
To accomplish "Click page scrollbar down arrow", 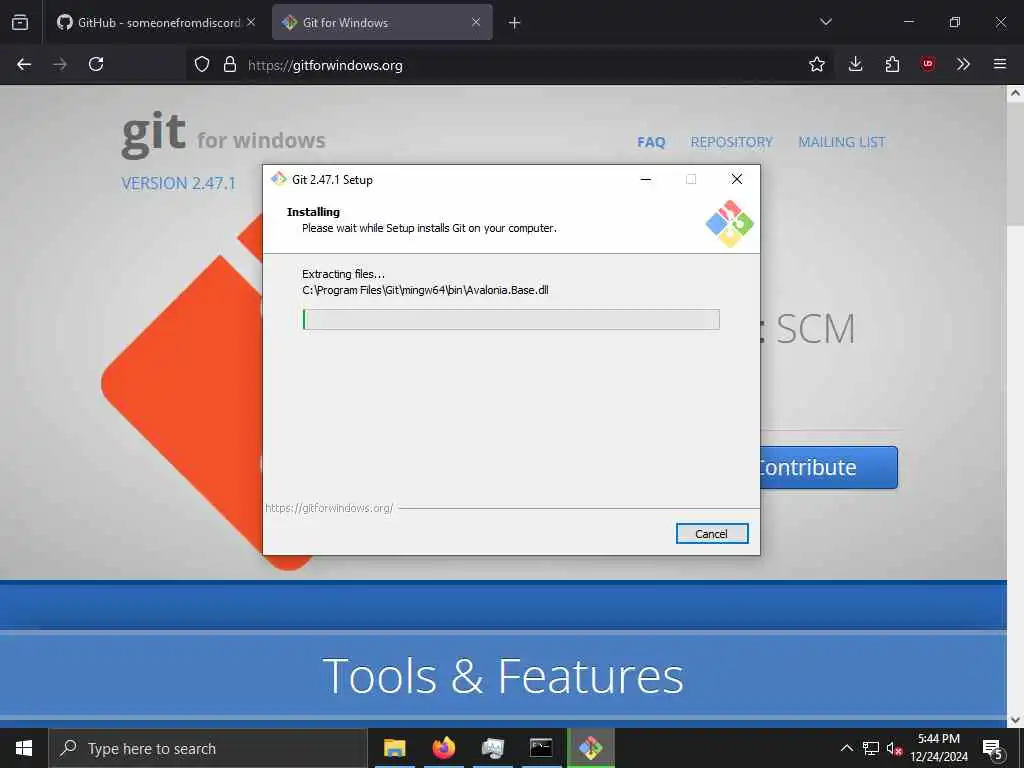I will coord(1016,720).
